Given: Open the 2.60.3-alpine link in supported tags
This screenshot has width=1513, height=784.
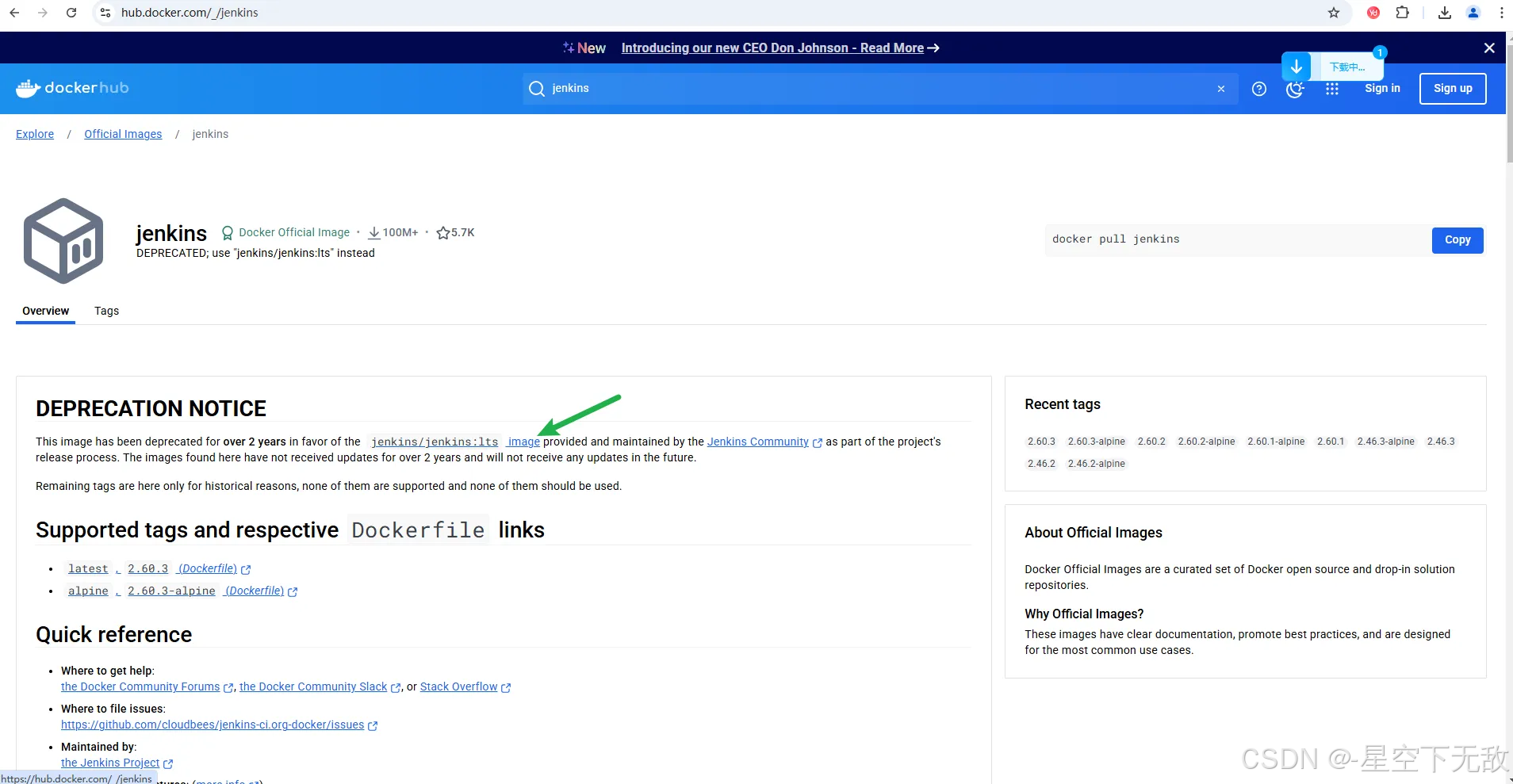Looking at the screenshot, I should click(171, 591).
